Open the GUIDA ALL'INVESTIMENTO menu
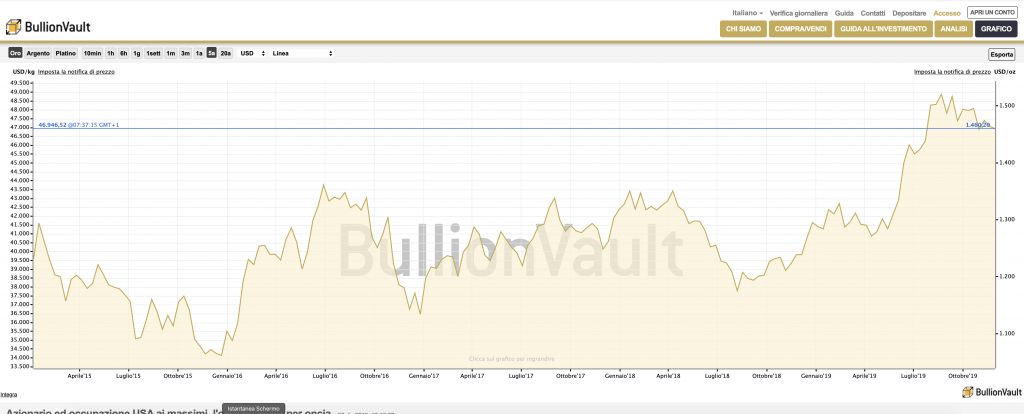The width and height of the screenshot is (1024, 414). tap(883, 29)
